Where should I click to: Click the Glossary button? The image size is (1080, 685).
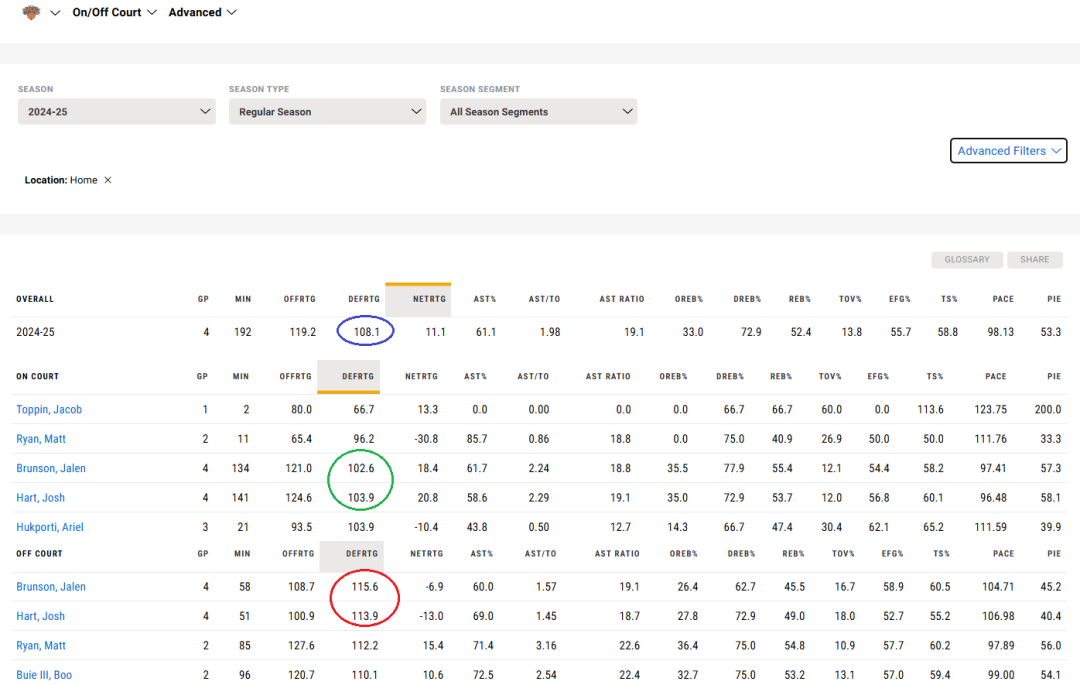coord(967,260)
